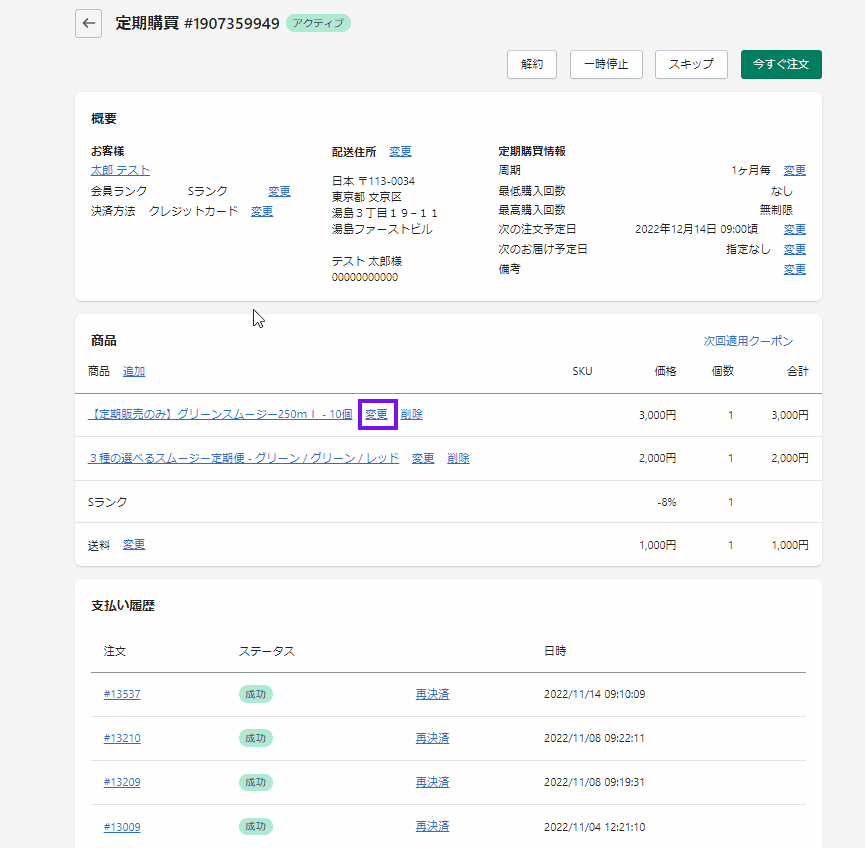
Task: Change the 会員ランク member rank
Action: point(279,191)
